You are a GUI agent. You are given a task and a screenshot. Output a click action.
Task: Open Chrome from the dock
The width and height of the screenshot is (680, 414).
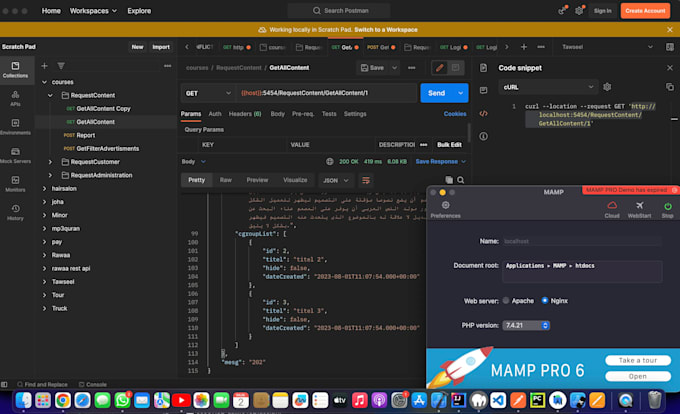point(62,401)
